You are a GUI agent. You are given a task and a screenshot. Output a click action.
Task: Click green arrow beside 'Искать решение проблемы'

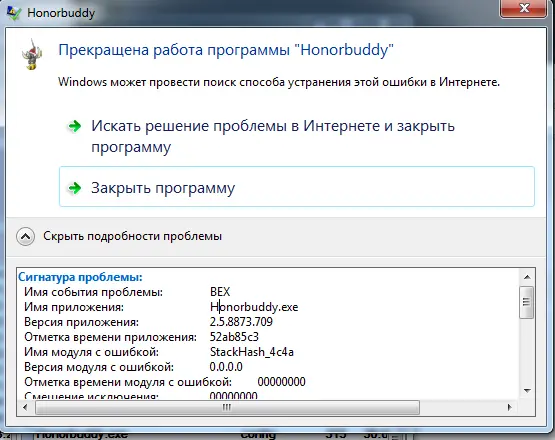[x=75, y=126]
